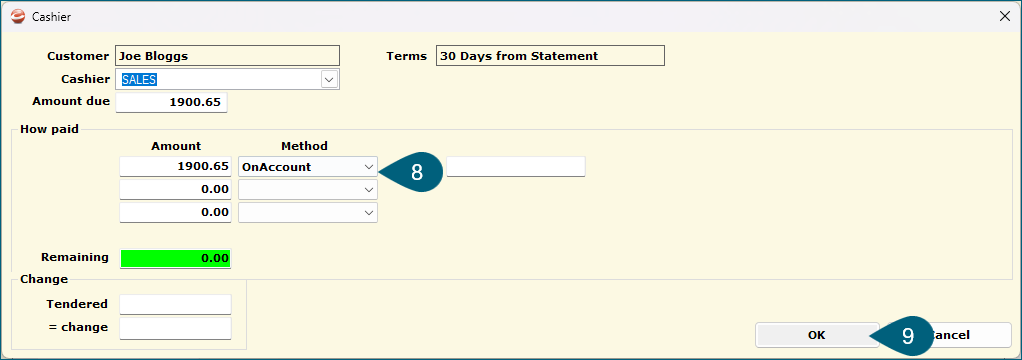1022x360 pixels.
Task: Open the third payment method dropdown
Action: tap(369, 213)
